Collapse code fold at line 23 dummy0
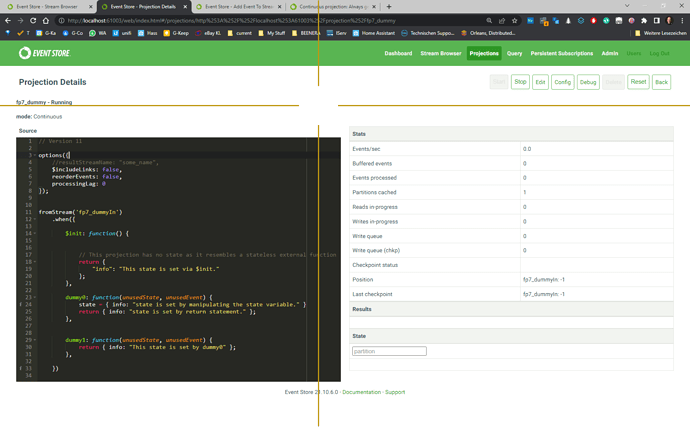Screen dimensions: 690x437 35,297
